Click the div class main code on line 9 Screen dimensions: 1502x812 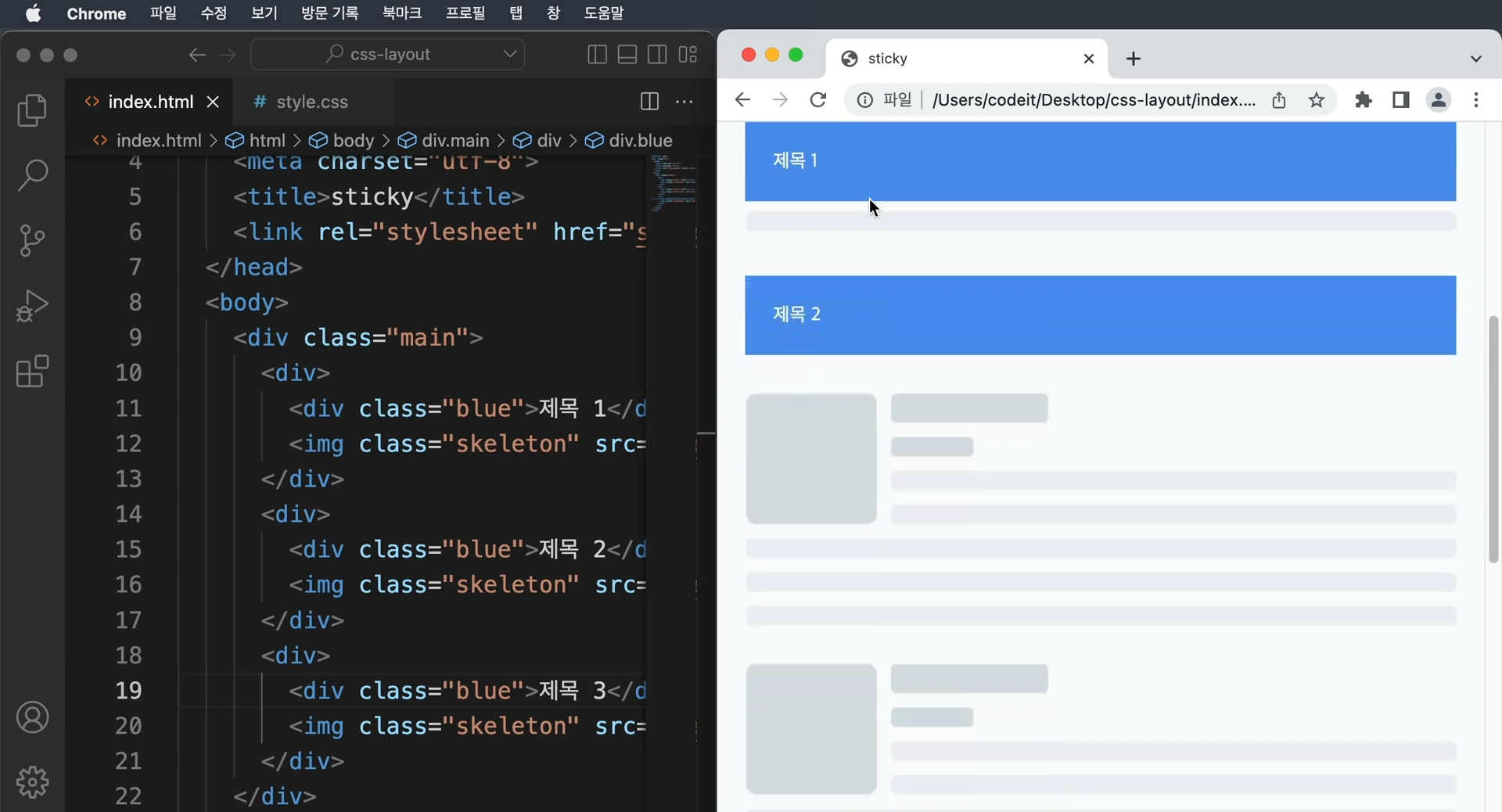pyautogui.click(x=358, y=338)
